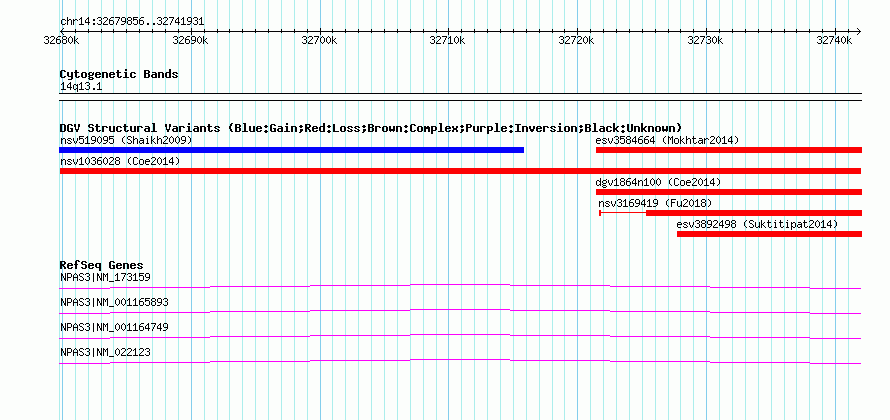Screen dimensions: 890x420
Task: Click the 32690k ruler tick label
Action: pos(190,41)
